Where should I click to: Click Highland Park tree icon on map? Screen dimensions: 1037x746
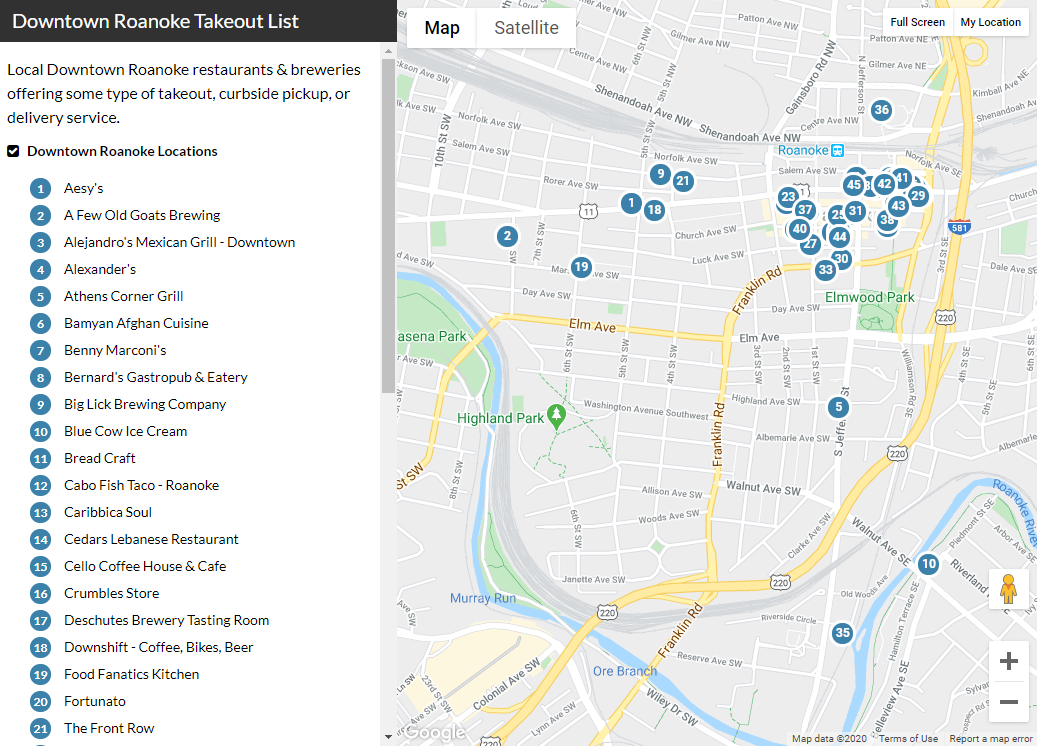pos(557,416)
